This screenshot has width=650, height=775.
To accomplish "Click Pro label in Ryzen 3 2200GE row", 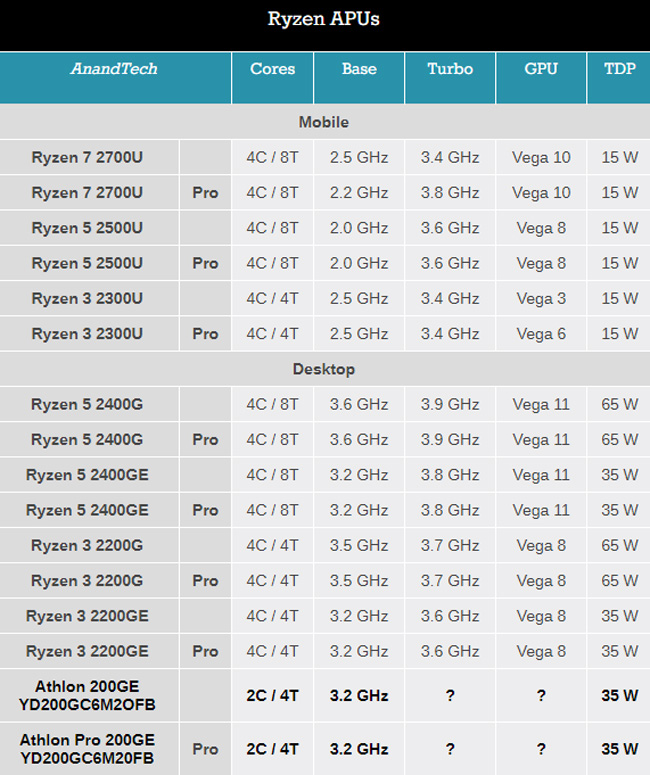I will click(x=205, y=651).
